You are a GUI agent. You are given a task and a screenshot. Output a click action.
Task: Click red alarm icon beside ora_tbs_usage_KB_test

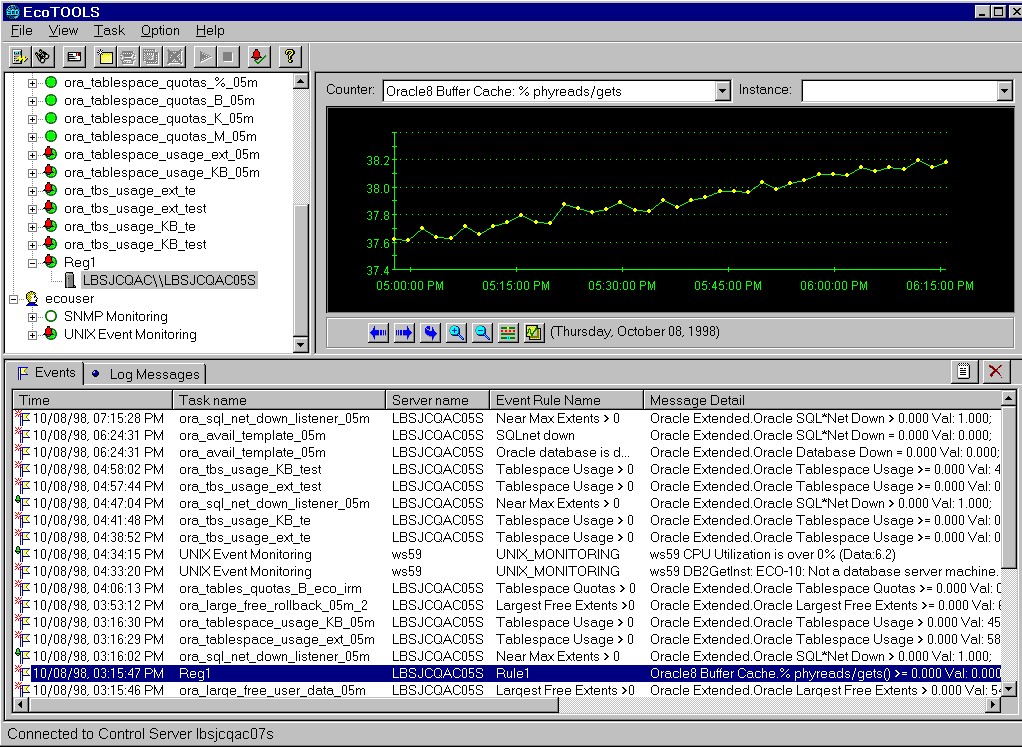[x=50, y=244]
